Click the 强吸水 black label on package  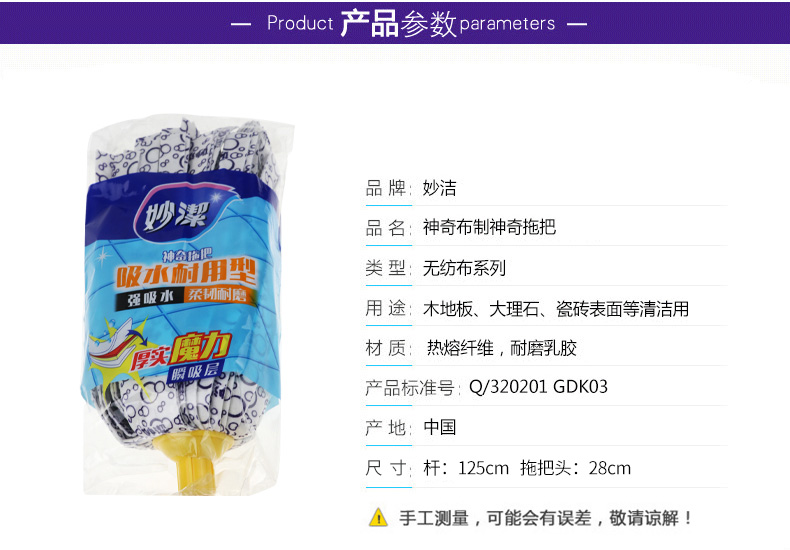tap(150, 298)
